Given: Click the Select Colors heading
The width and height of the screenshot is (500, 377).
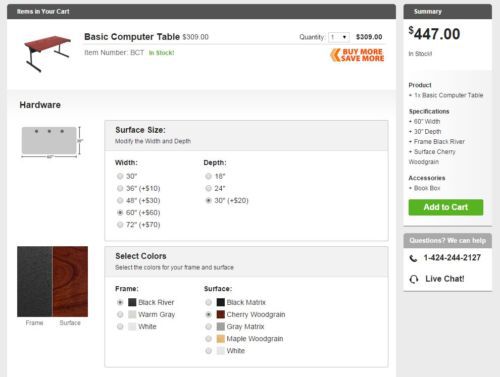Looking at the screenshot, I should 141,256.
